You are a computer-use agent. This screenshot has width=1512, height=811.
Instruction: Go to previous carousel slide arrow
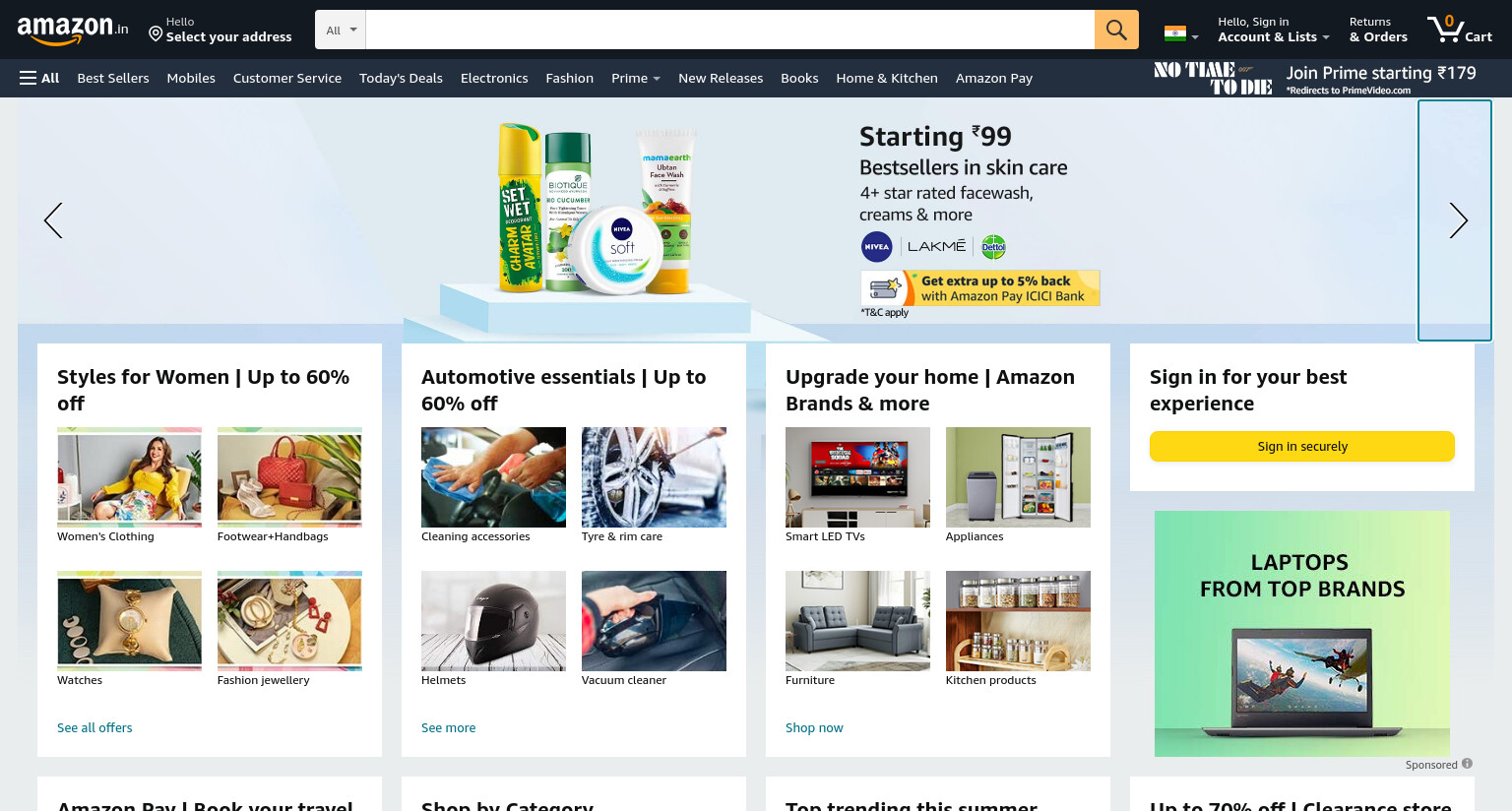53,220
